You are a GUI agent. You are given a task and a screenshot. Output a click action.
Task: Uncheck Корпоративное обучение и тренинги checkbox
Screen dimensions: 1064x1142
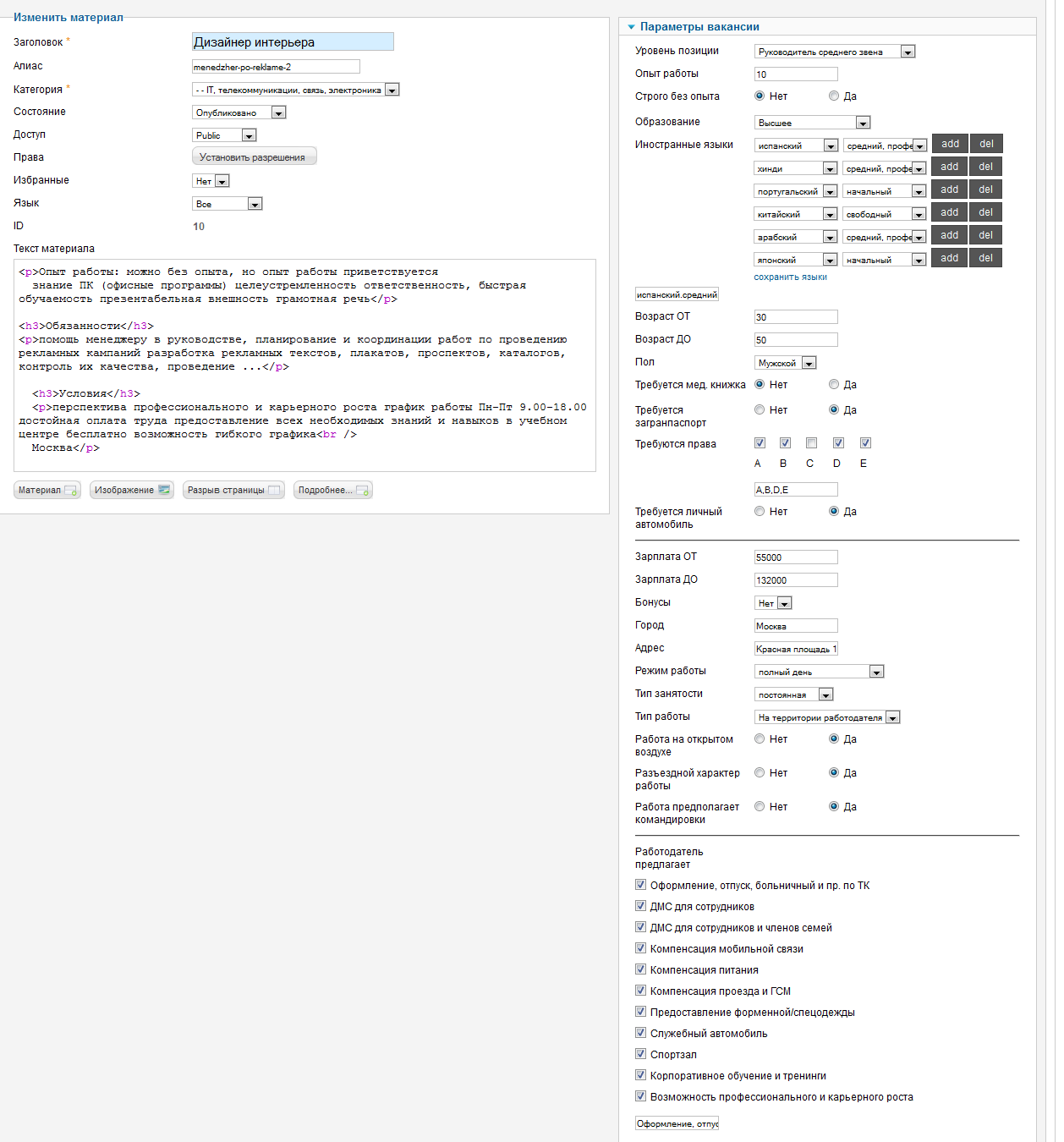640,1075
